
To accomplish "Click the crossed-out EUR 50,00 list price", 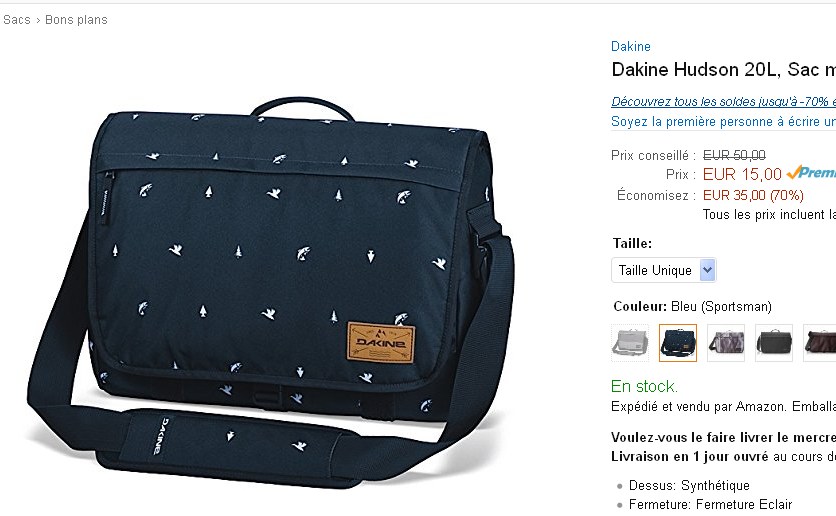I will point(734,155).
